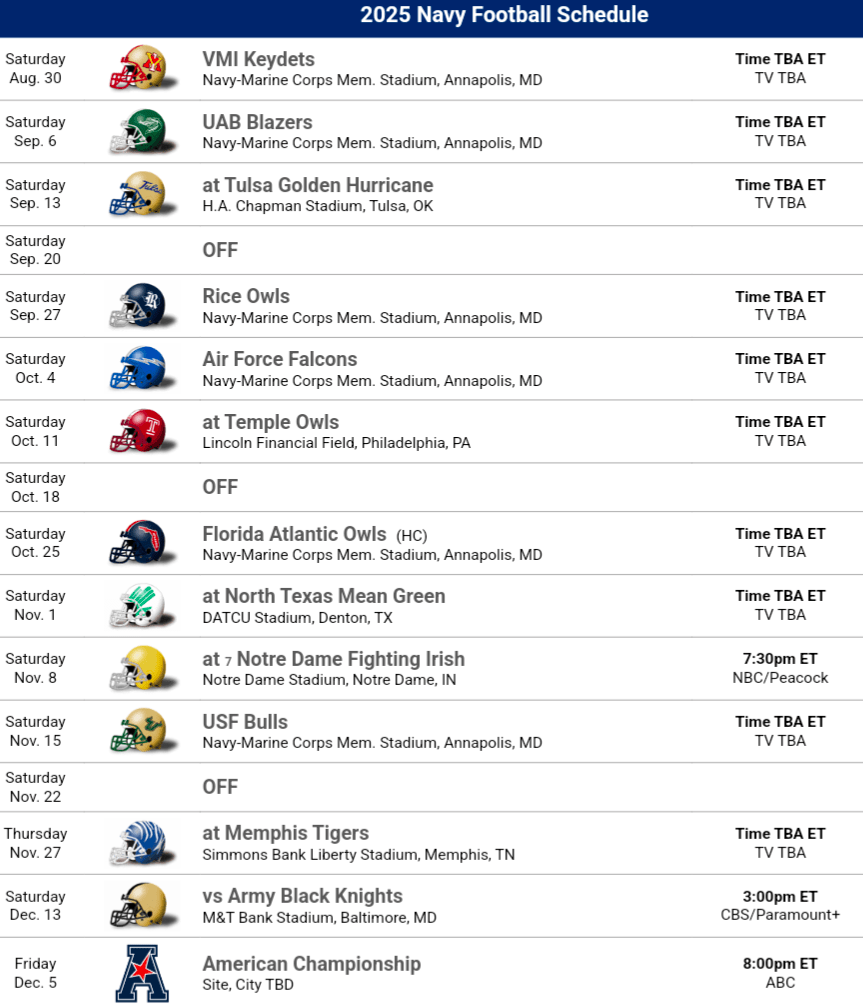Open the American Championship link
This screenshot has width=863, height=1006.
pos(311,964)
